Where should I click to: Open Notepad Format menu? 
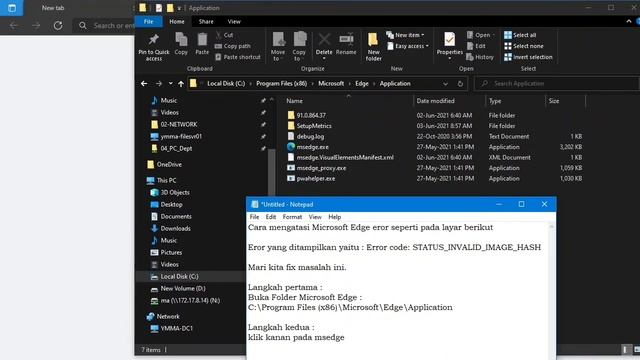pos(292,217)
